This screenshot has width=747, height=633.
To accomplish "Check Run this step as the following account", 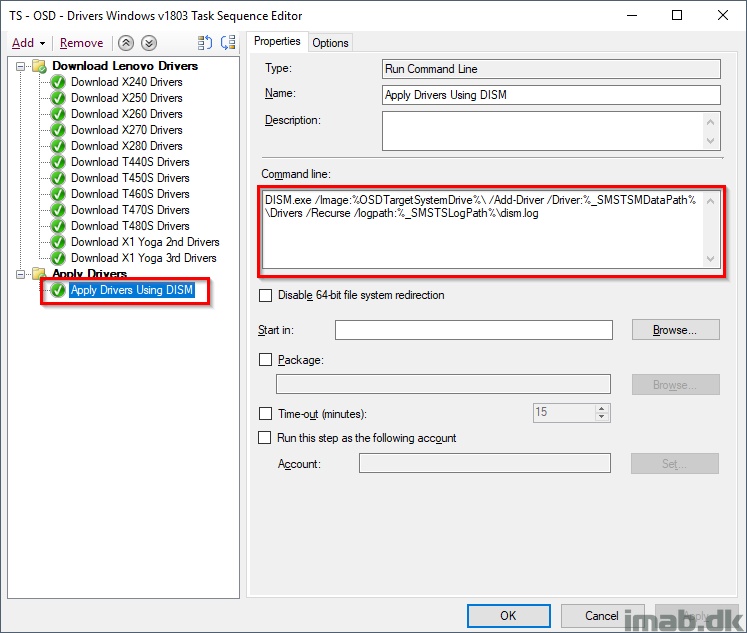I will click(x=264, y=438).
